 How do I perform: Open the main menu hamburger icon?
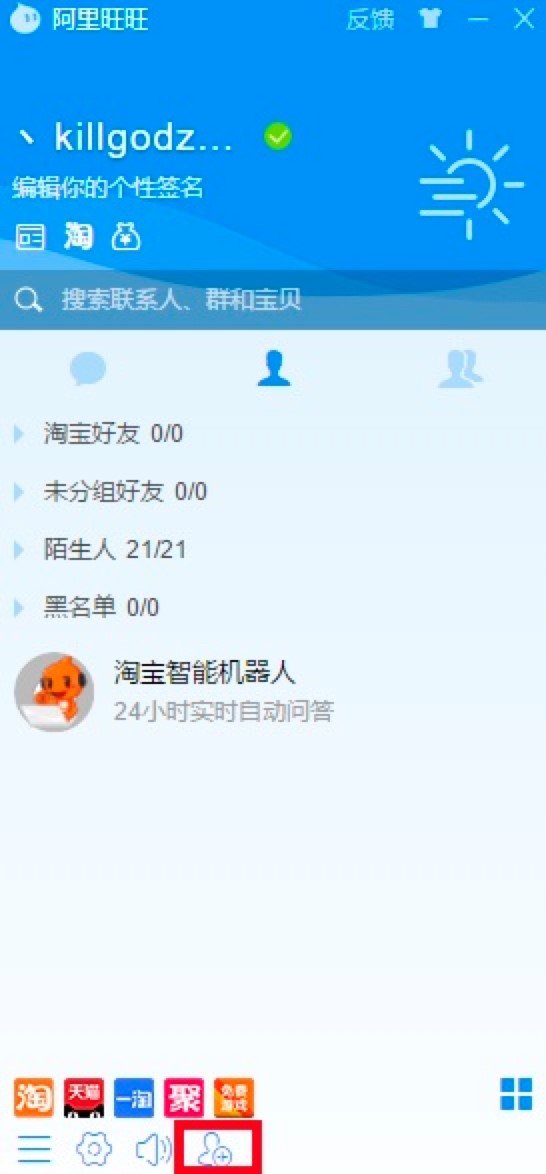point(34,1148)
